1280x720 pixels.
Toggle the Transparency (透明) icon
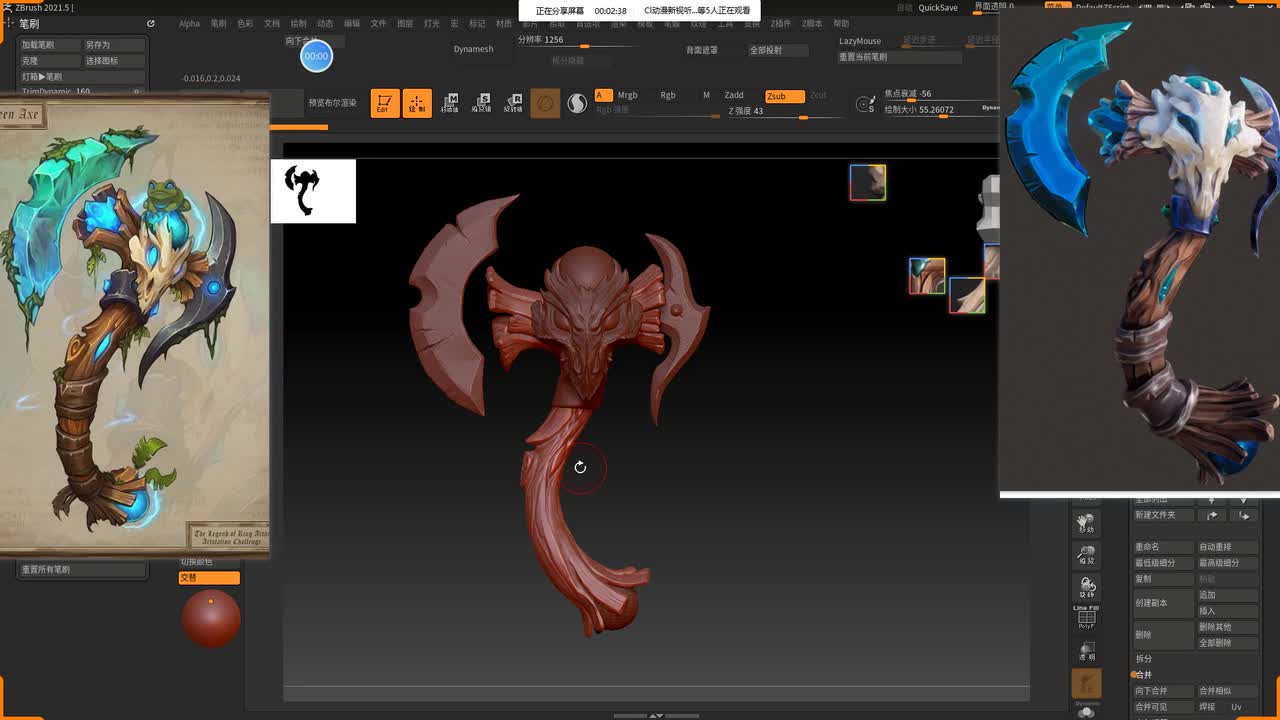coord(1086,652)
